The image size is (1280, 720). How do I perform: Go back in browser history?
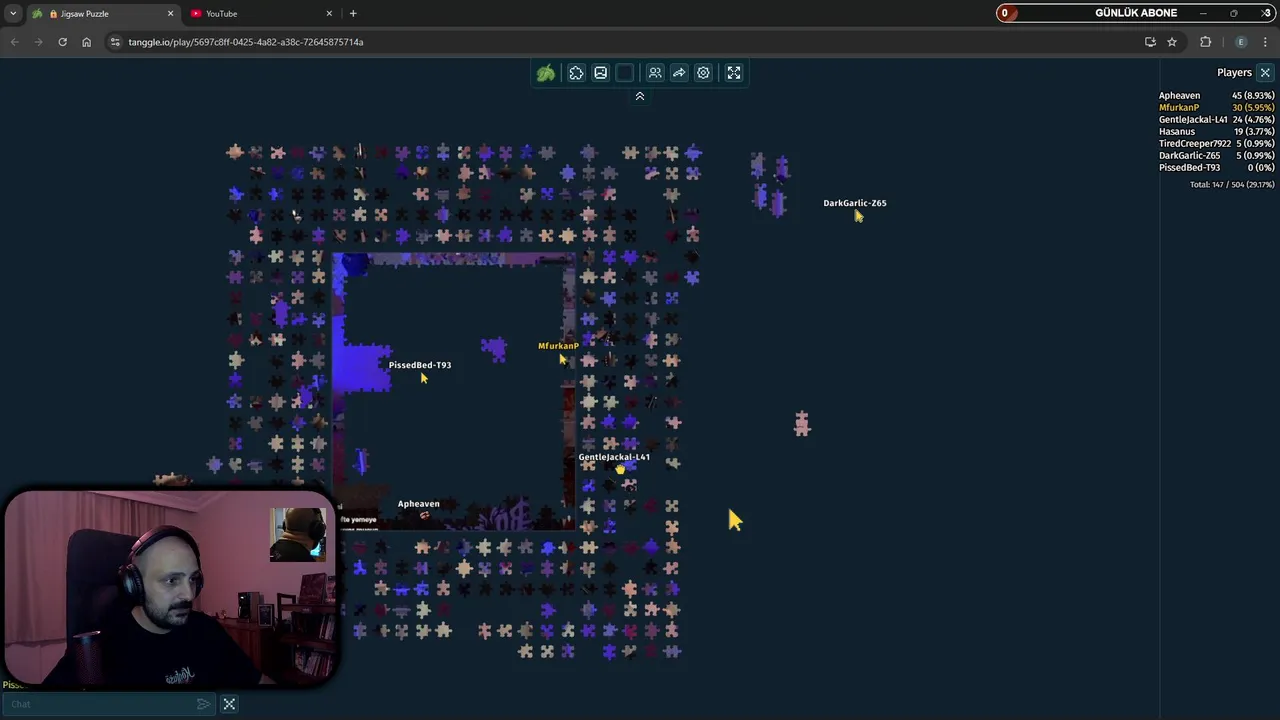coord(14,42)
